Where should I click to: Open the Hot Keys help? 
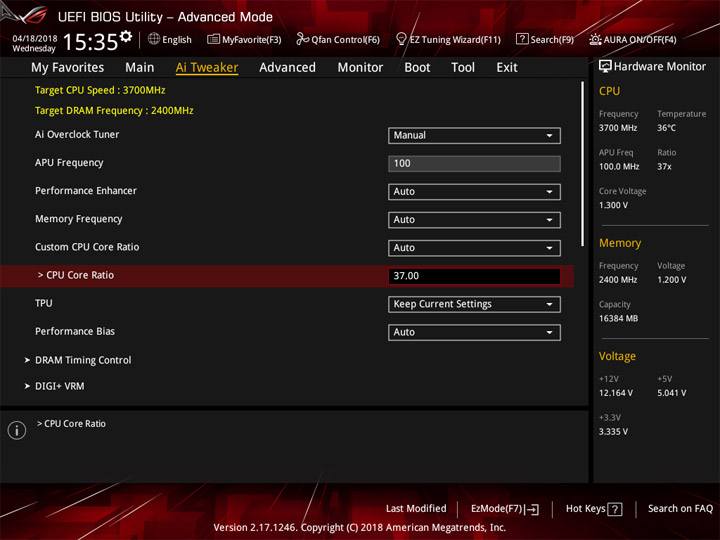pyautogui.click(x=594, y=509)
